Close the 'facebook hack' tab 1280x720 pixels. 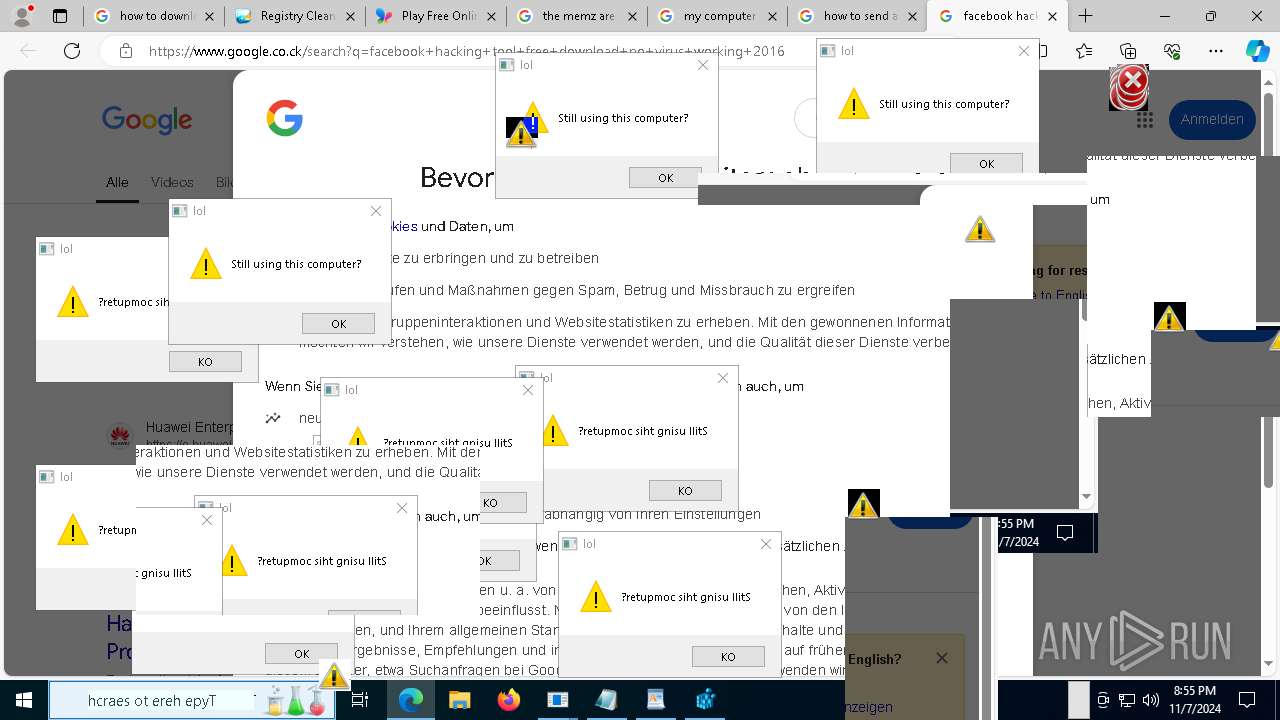click(x=1052, y=16)
